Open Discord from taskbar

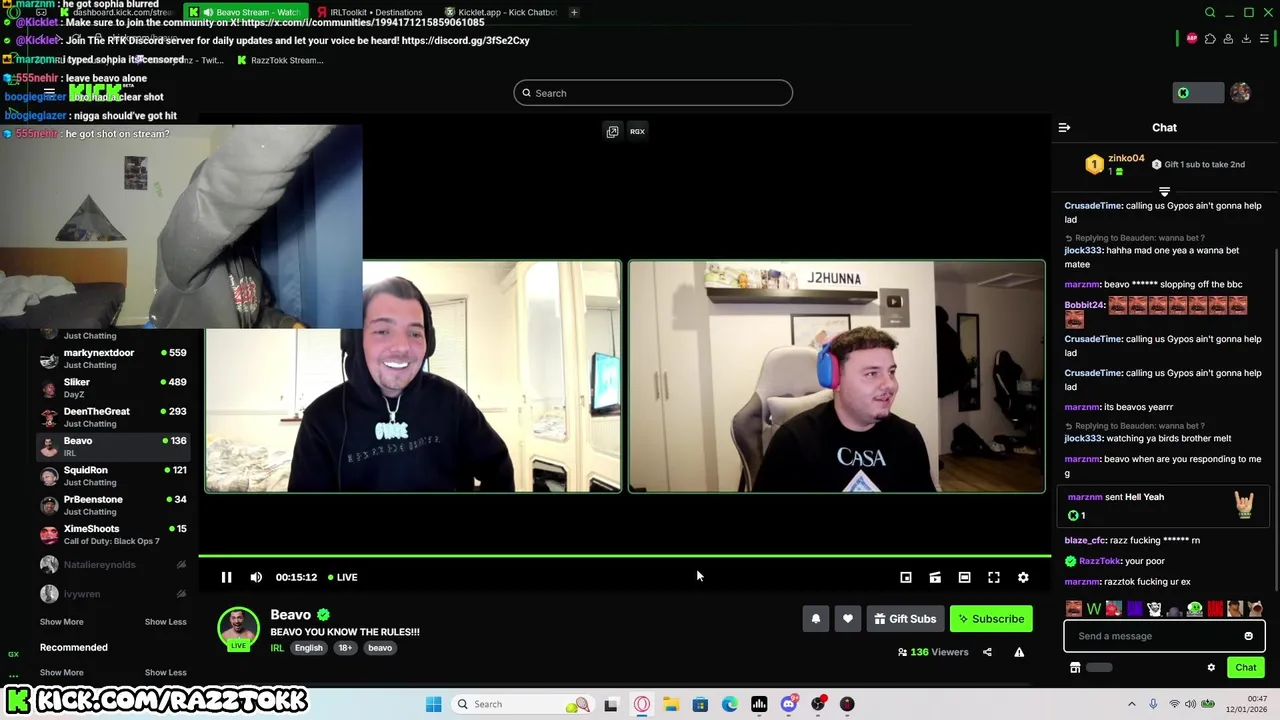coord(789,704)
